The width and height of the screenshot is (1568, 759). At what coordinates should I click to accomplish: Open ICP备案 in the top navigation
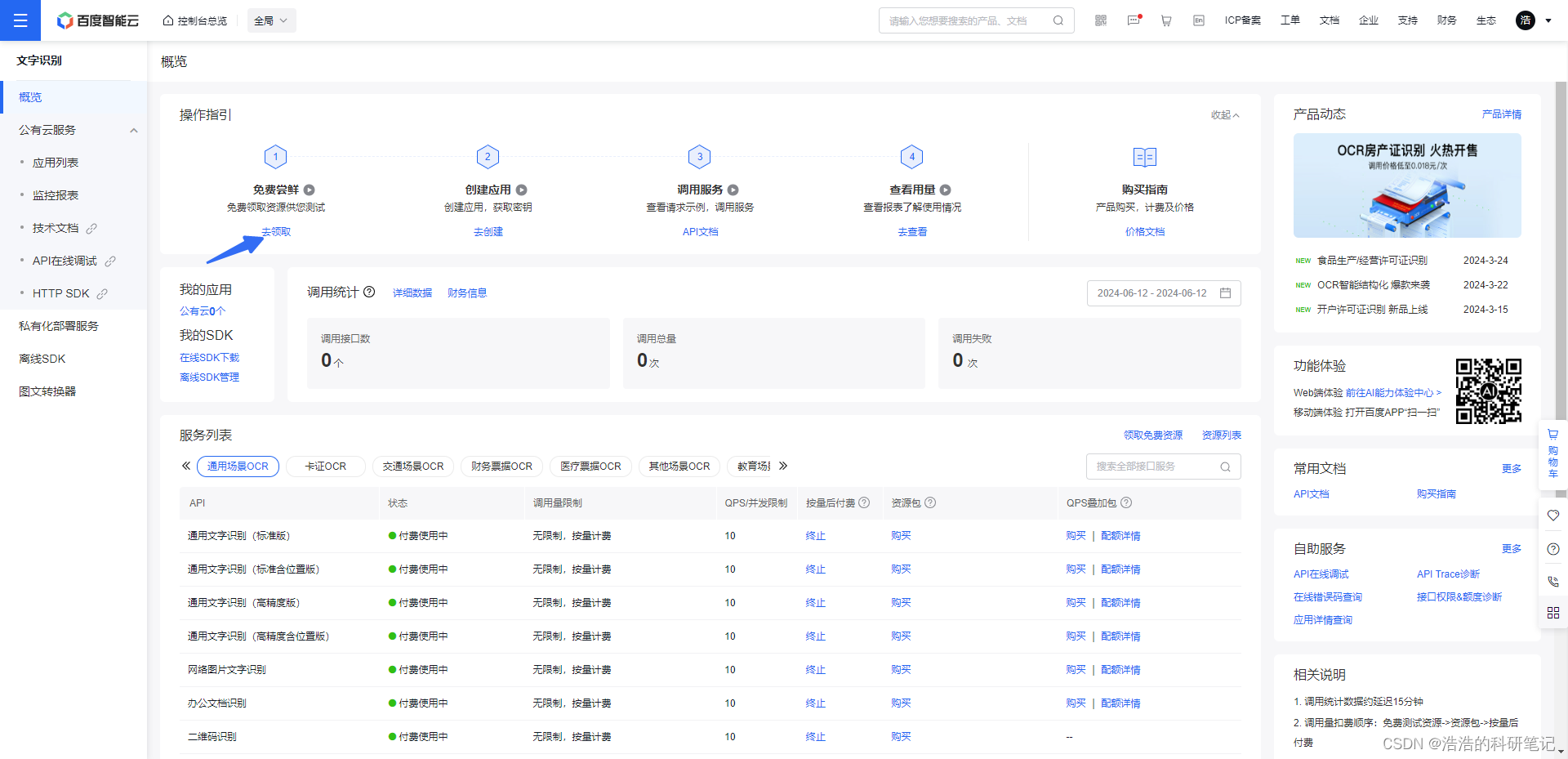[x=1242, y=20]
